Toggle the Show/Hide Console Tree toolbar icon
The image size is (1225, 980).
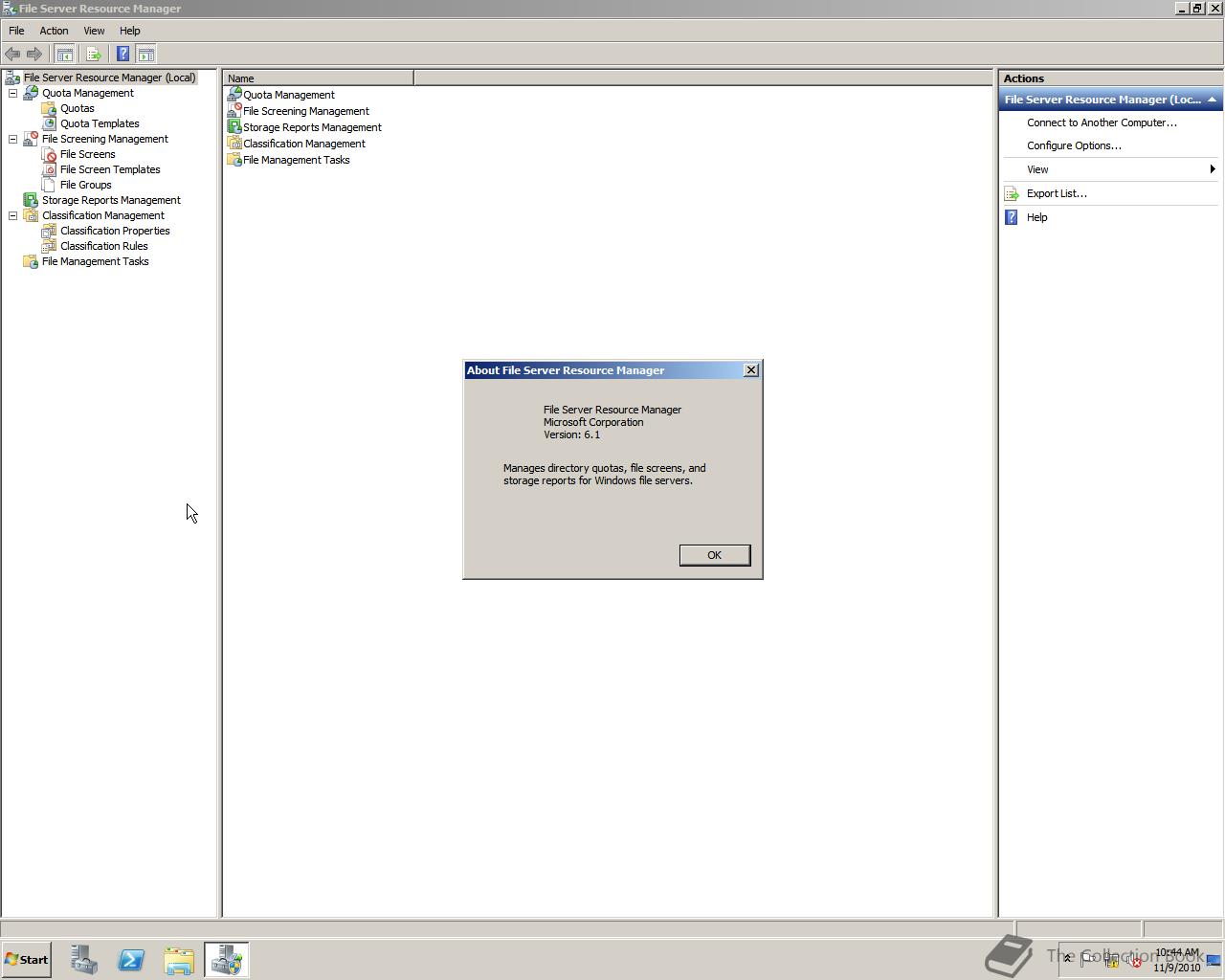(65, 55)
